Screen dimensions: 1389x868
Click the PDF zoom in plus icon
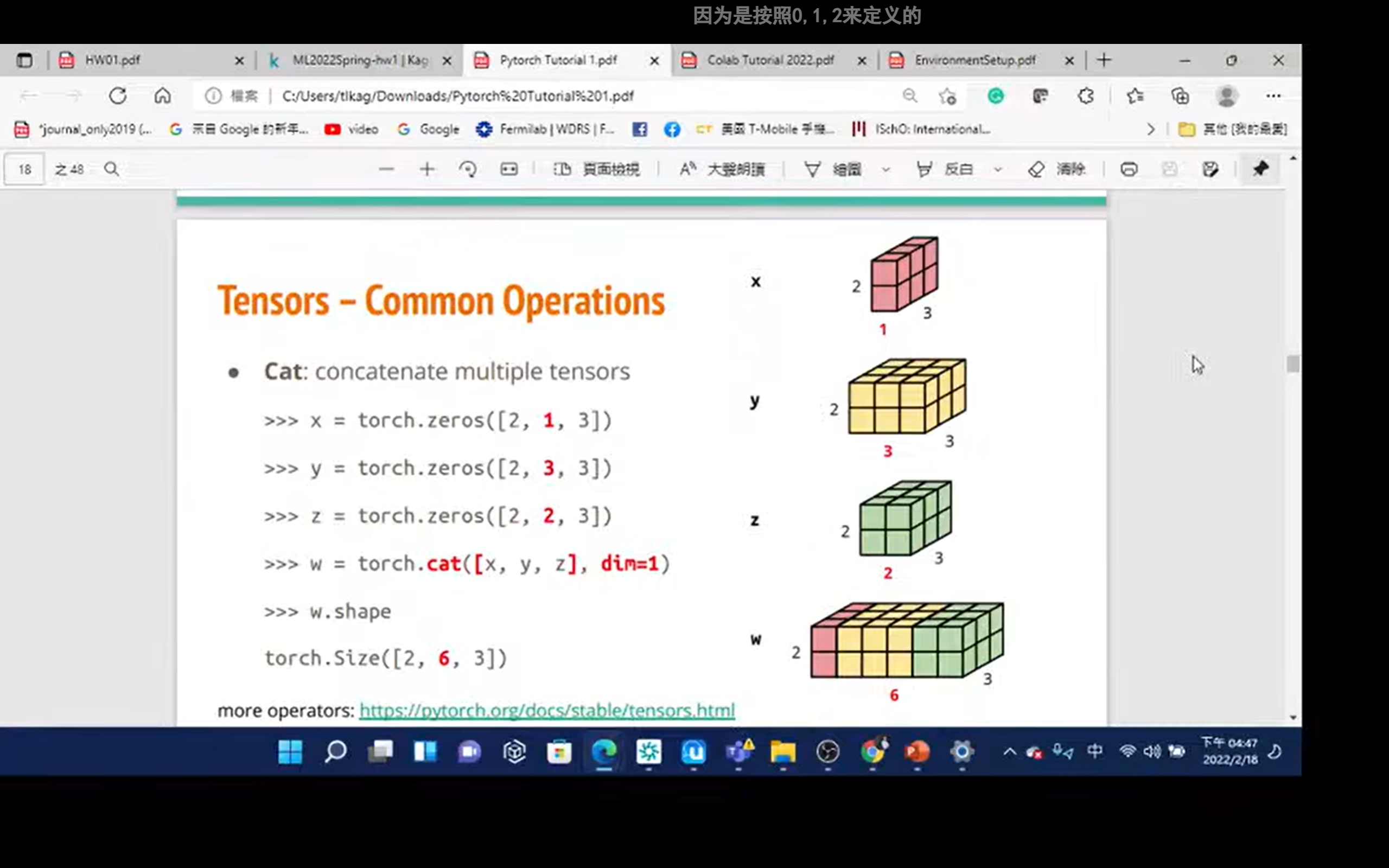point(426,169)
